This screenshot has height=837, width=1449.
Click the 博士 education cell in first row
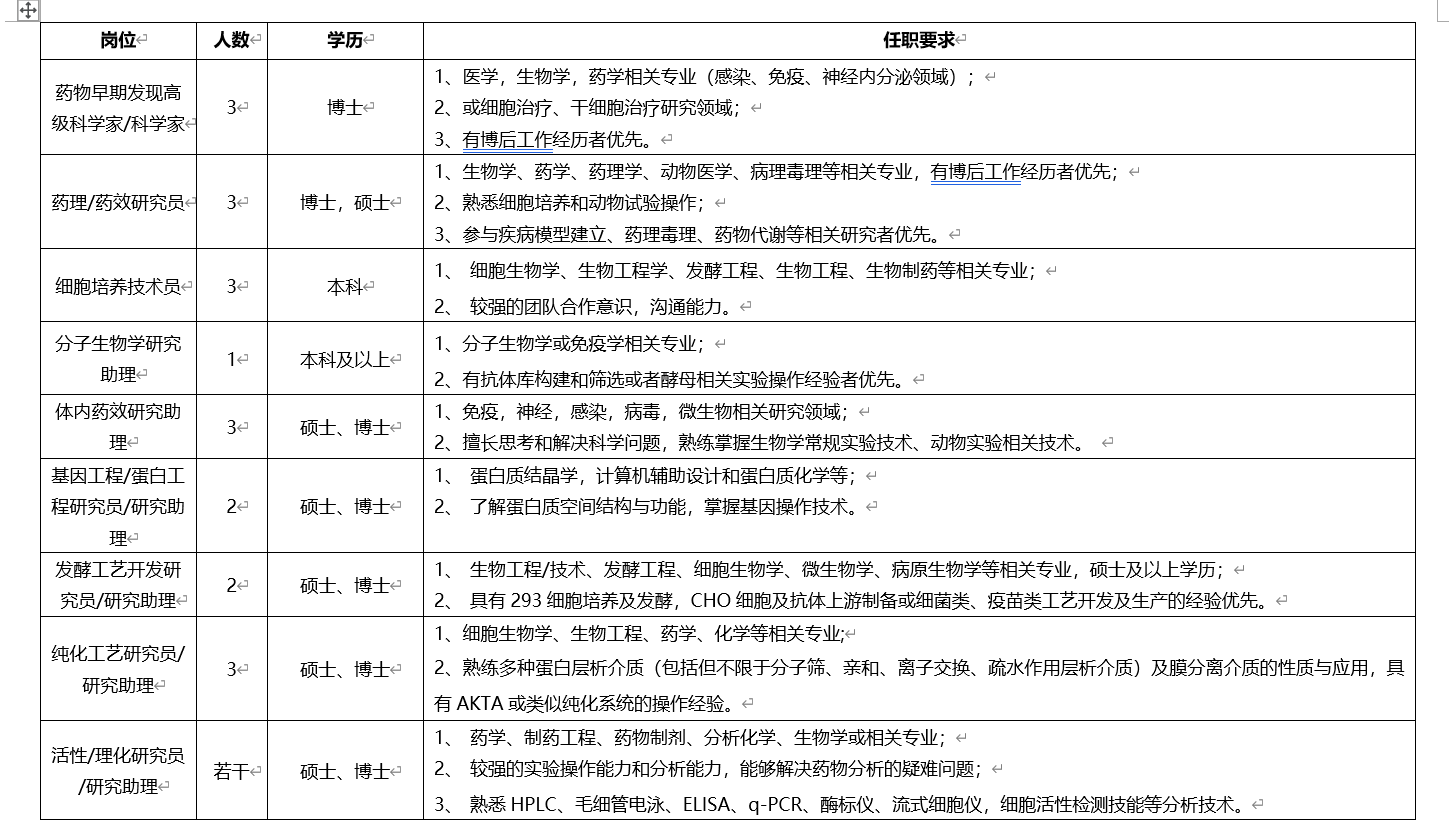[345, 107]
